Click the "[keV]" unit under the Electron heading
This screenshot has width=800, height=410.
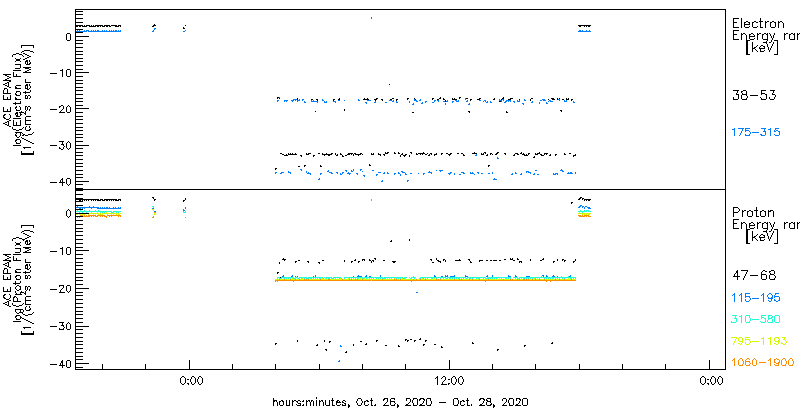(x=761, y=48)
